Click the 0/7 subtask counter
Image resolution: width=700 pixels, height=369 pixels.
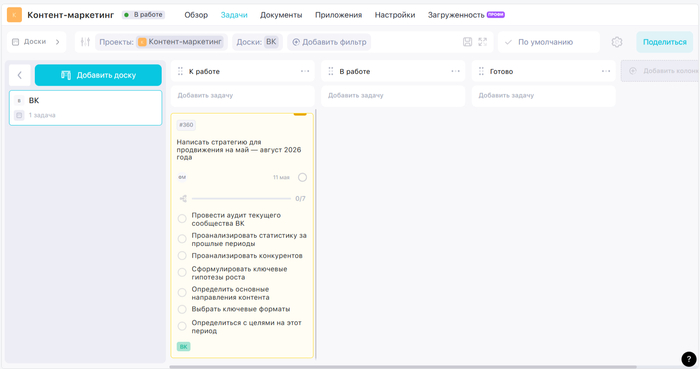coord(300,199)
